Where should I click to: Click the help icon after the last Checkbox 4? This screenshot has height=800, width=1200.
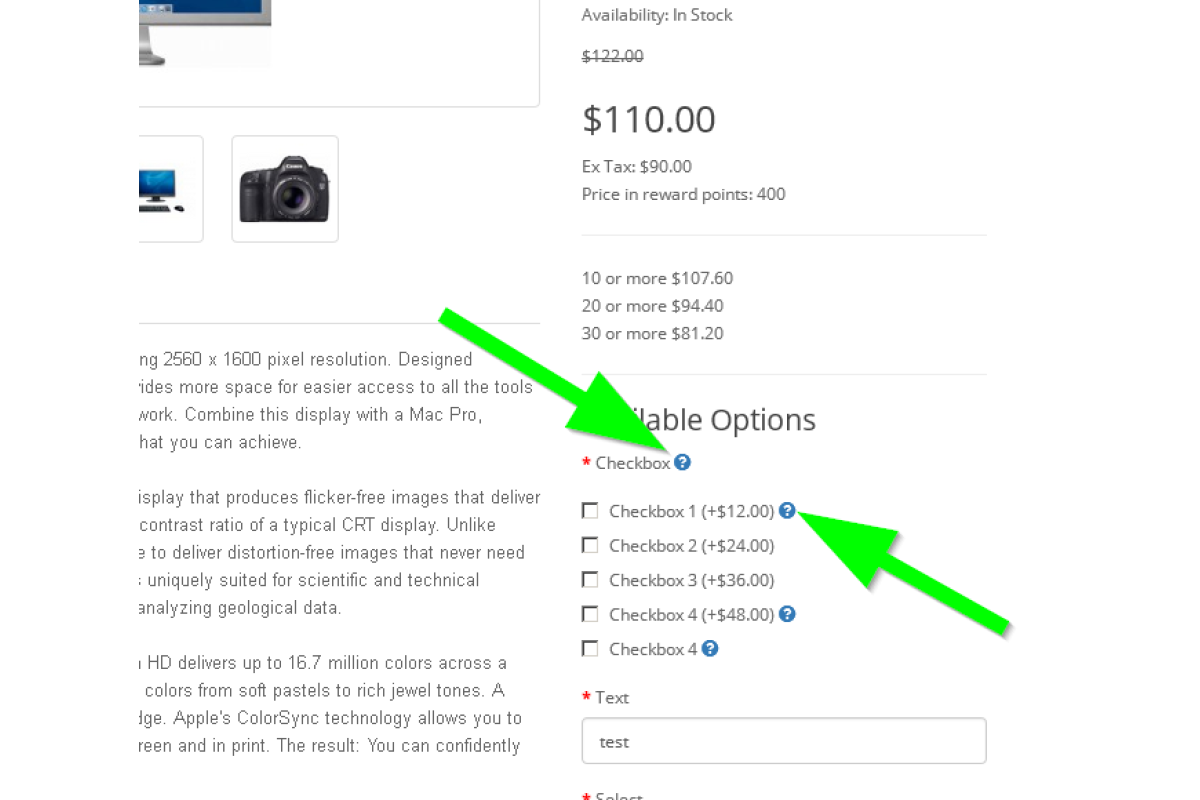pyautogui.click(x=710, y=648)
